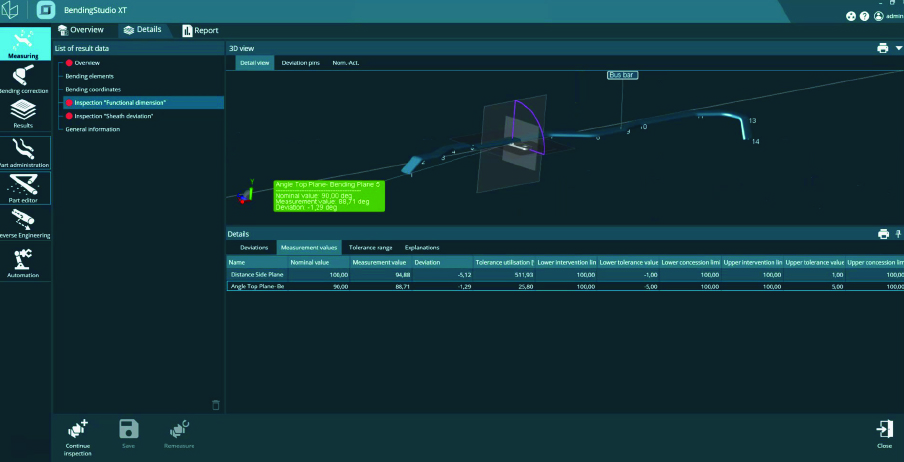This screenshot has height=462, width=904.
Task: Open the help question mark icon
Action: tap(864, 16)
